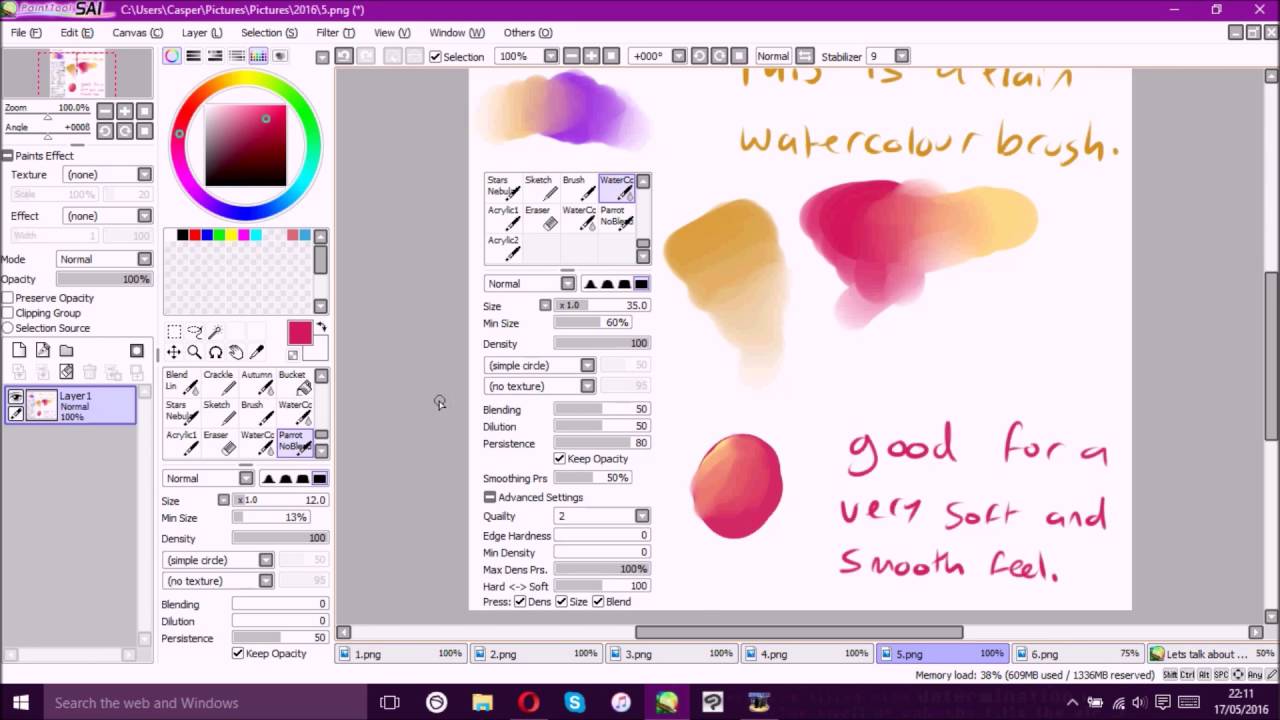Choose Acrylic1 brush in the left tool tray

tap(181, 442)
